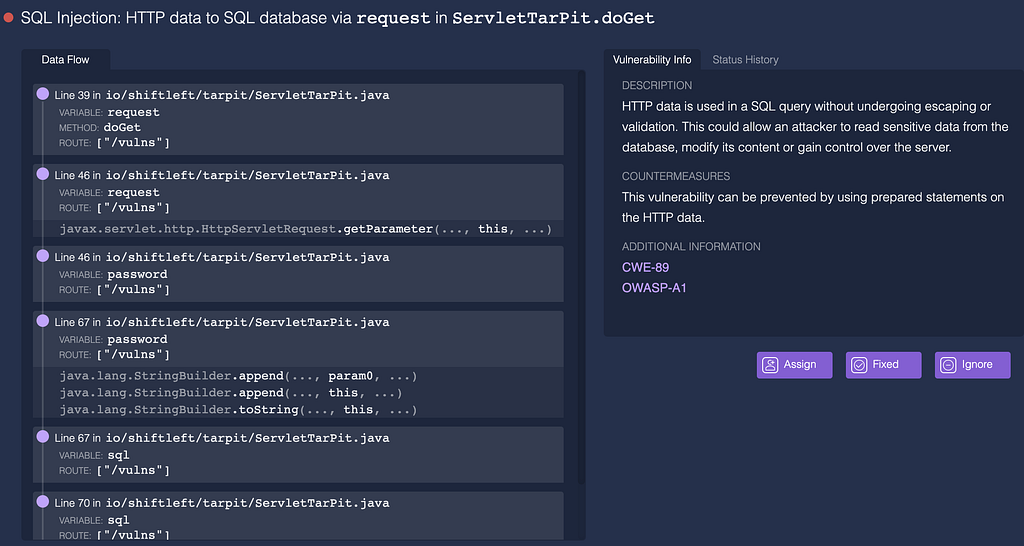This screenshot has width=1024, height=546.
Task: Select the Line 39 data flow node circle
Action: (x=43, y=94)
